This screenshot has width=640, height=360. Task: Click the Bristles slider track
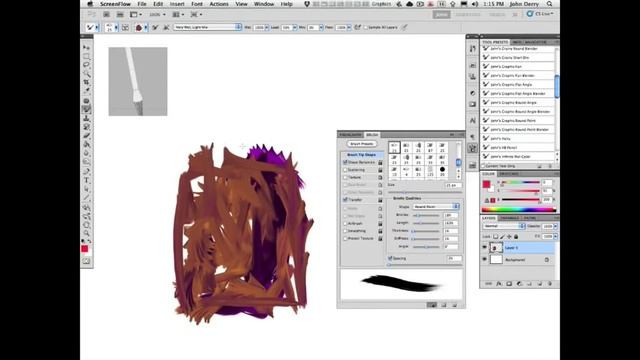[x=426, y=216]
